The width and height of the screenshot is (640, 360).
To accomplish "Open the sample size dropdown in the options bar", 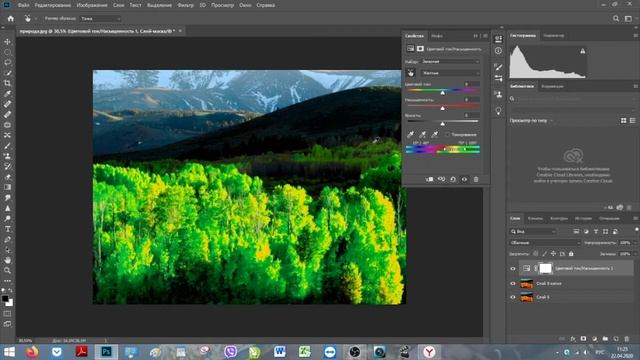I will 100,18.
